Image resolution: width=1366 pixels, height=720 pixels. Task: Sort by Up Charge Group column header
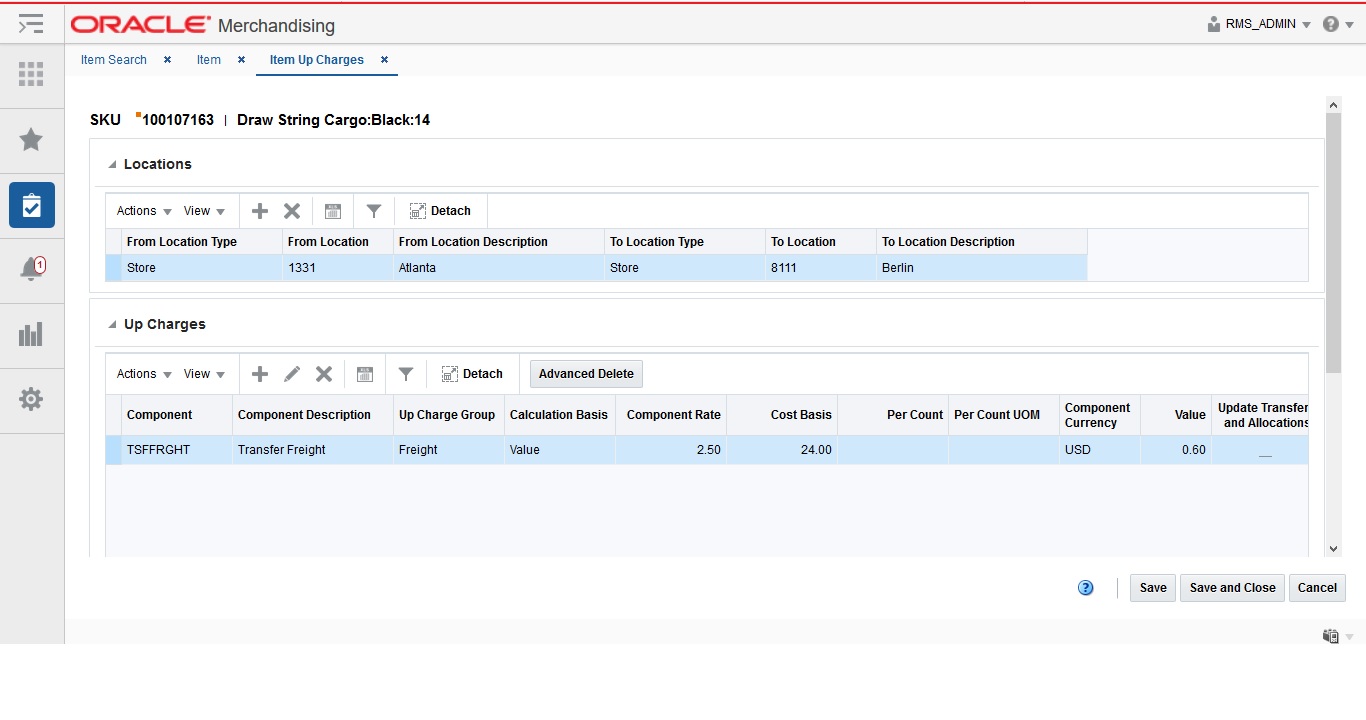447,415
